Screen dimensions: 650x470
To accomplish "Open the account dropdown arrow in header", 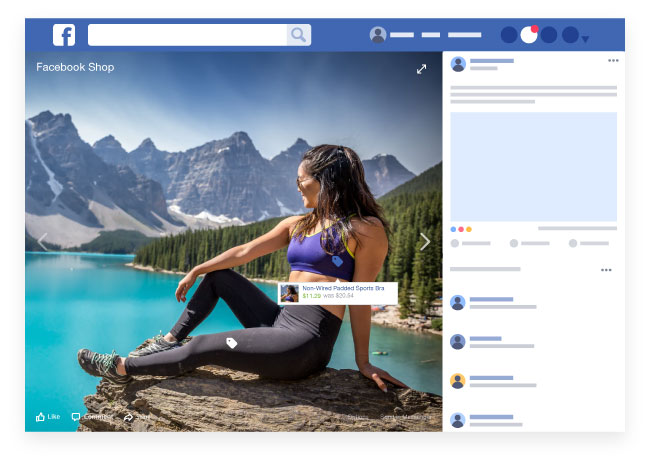I will (x=585, y=40).
